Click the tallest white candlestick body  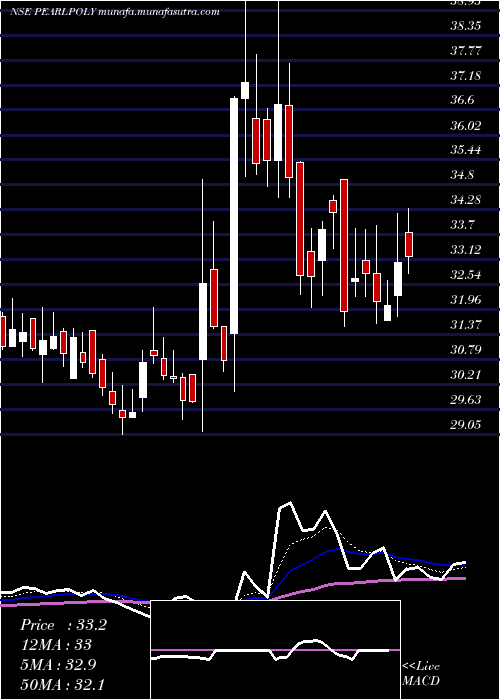pos(234,216)
